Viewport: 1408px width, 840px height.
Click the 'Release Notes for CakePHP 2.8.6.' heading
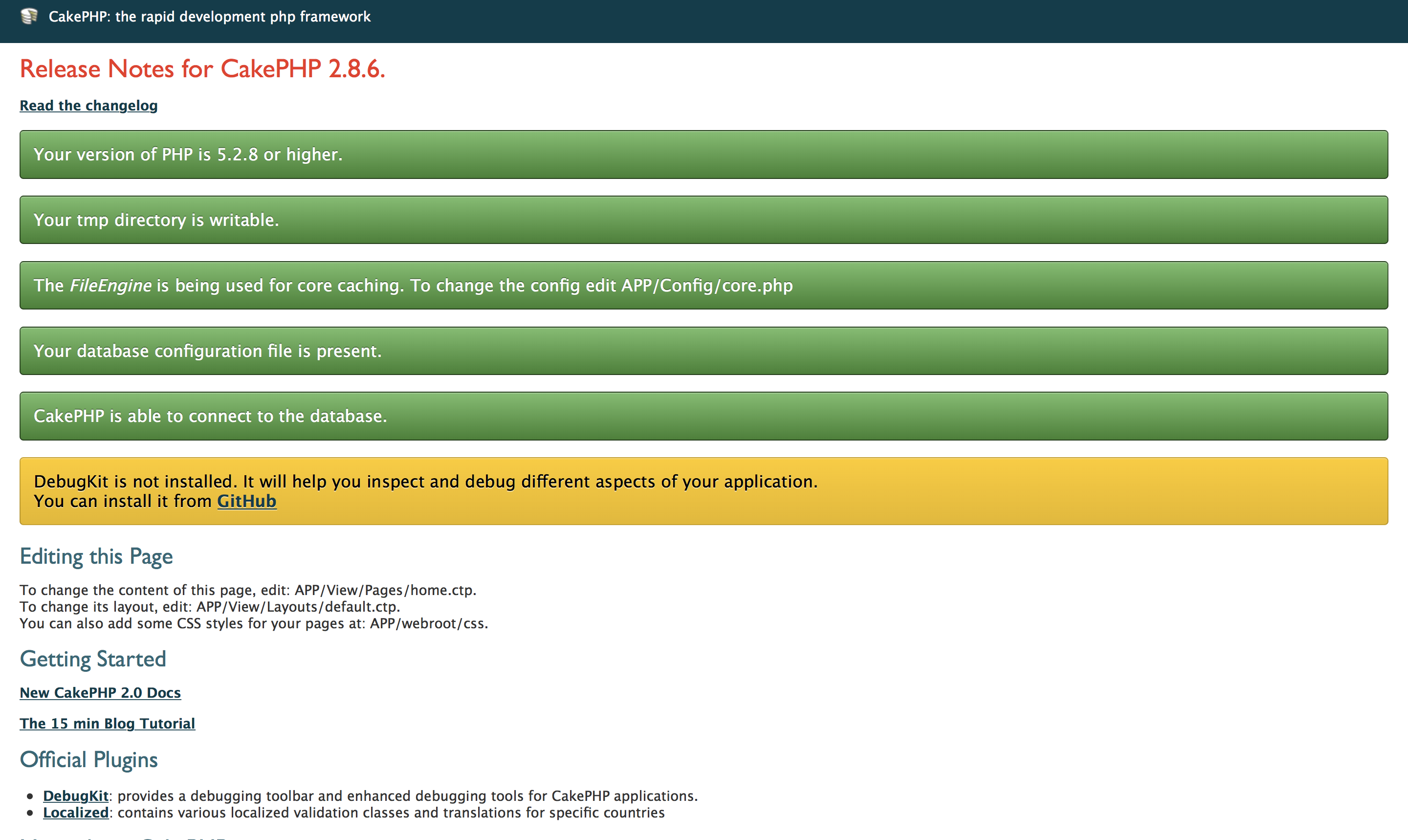tap(202, 68)
